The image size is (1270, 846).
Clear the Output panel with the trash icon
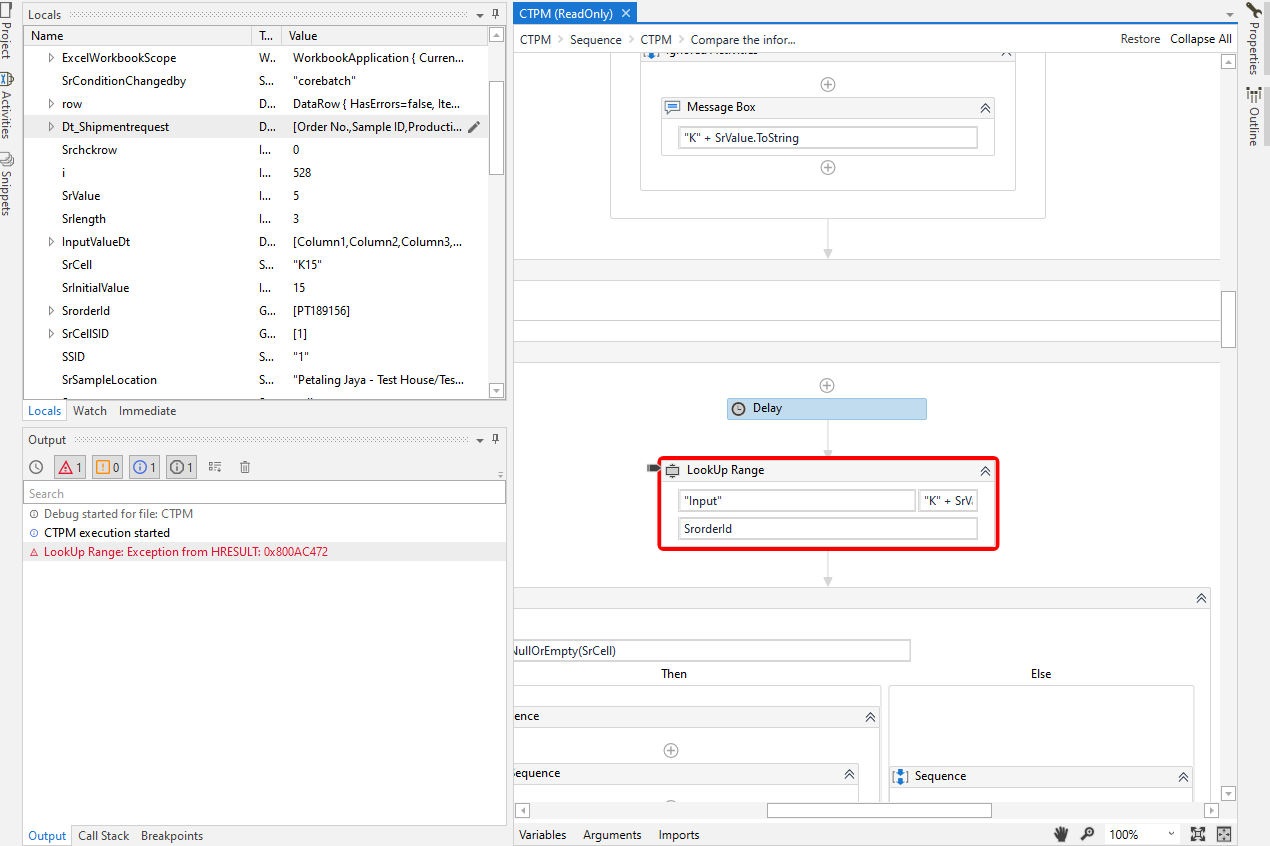[x=244, y=466]
